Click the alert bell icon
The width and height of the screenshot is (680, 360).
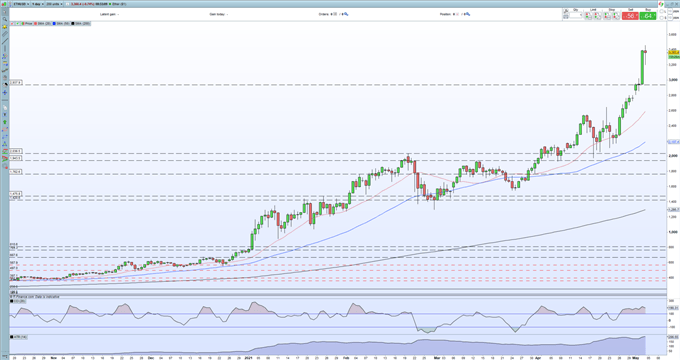click(5, 26)
